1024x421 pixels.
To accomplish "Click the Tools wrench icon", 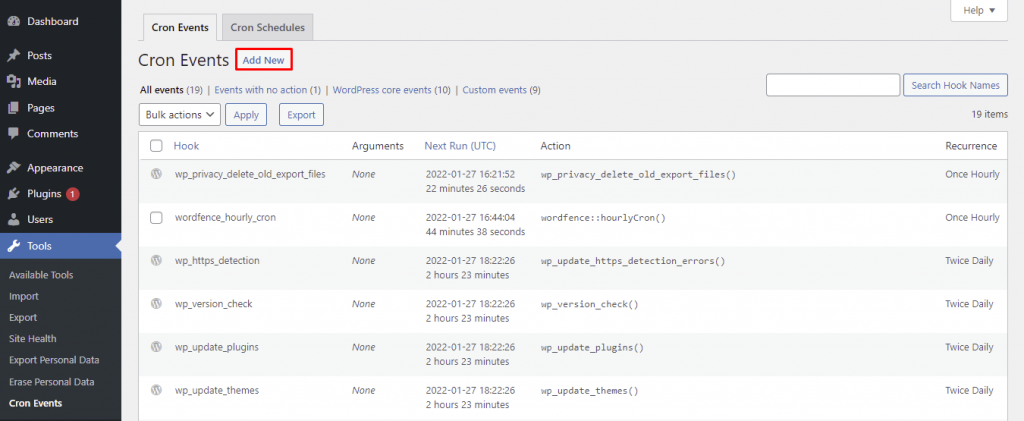I will click(x=13, y=246).
